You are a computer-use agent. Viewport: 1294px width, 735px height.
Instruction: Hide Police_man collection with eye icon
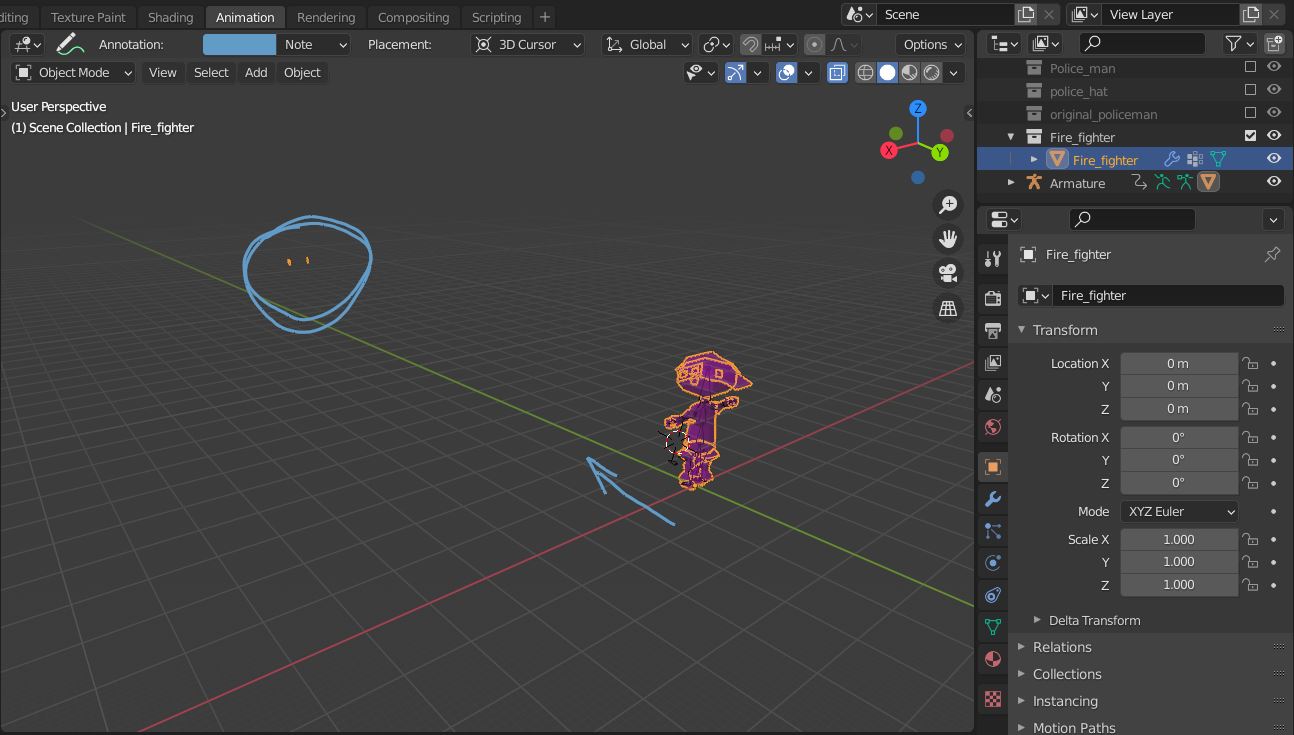tap(1274, 67)
